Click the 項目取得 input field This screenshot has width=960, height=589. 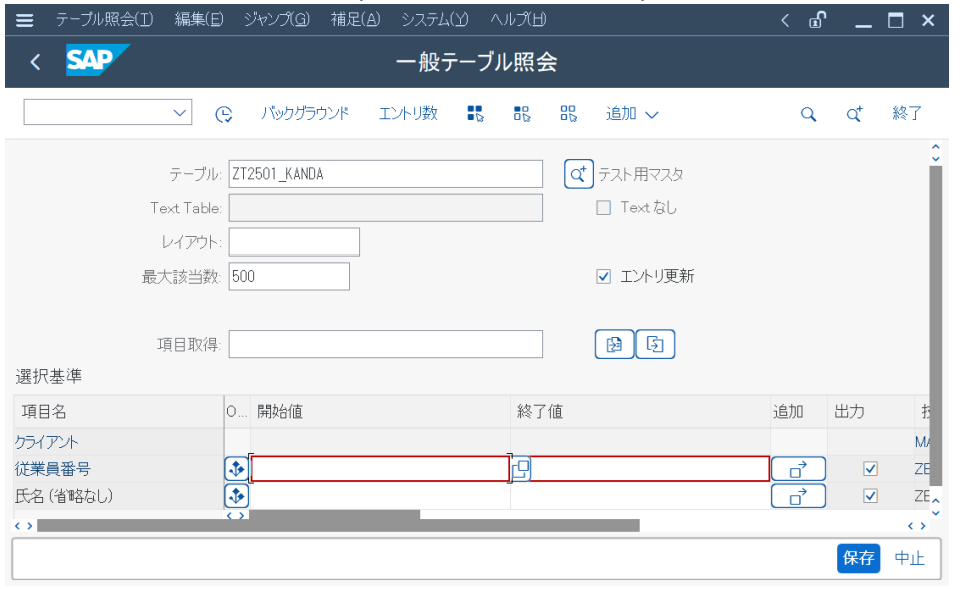pos(386,344)
